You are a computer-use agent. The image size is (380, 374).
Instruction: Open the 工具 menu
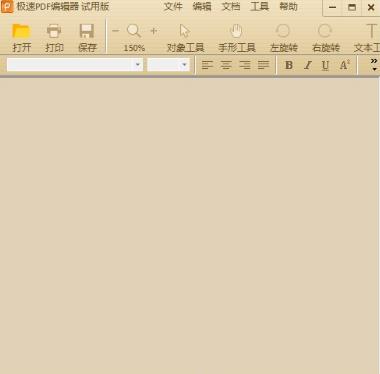tap(259, 7)
